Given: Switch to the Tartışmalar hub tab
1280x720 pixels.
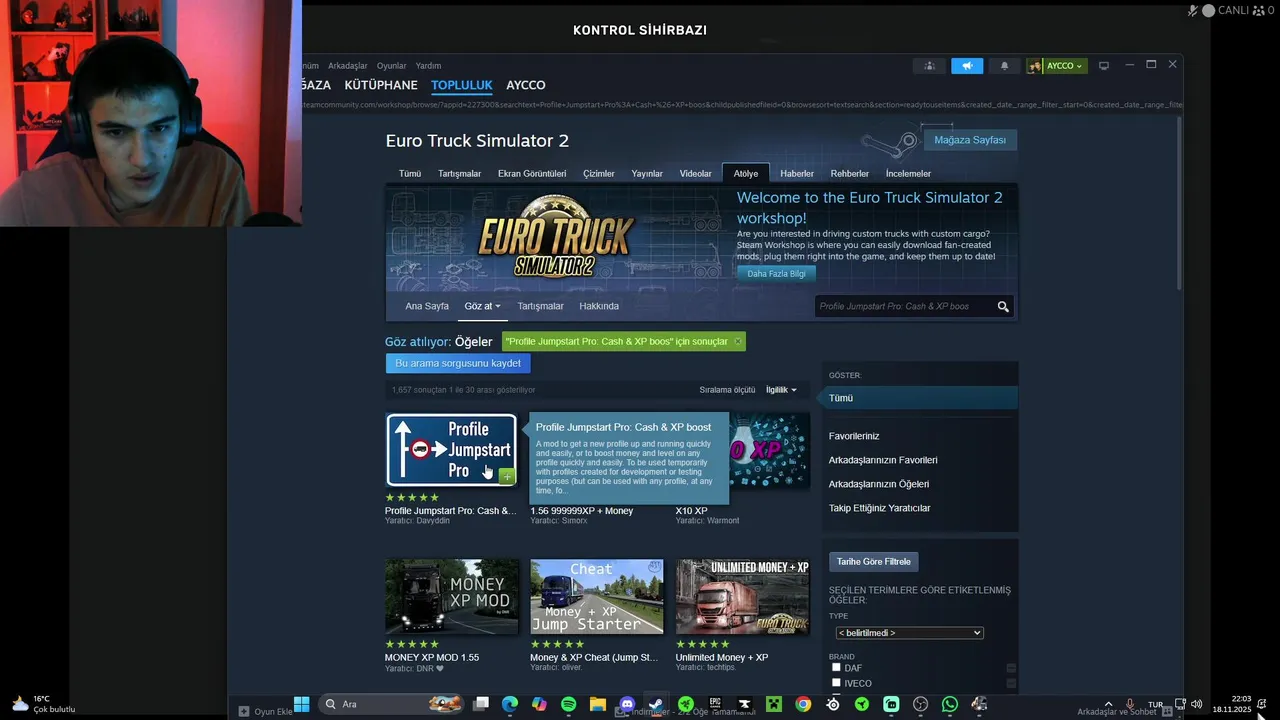Looking at the screenshot, I should pyautogui.click(x=459, y=173).
